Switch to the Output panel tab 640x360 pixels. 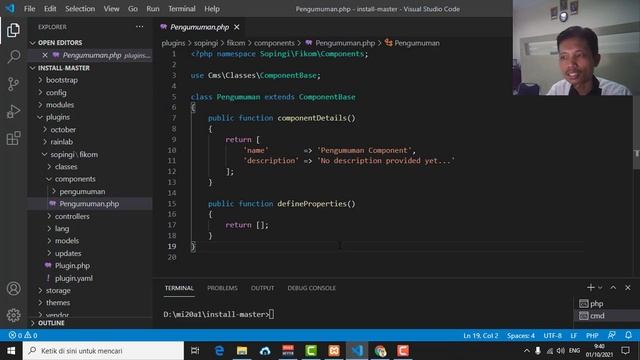pyautogui.click(x=262, y=288)
